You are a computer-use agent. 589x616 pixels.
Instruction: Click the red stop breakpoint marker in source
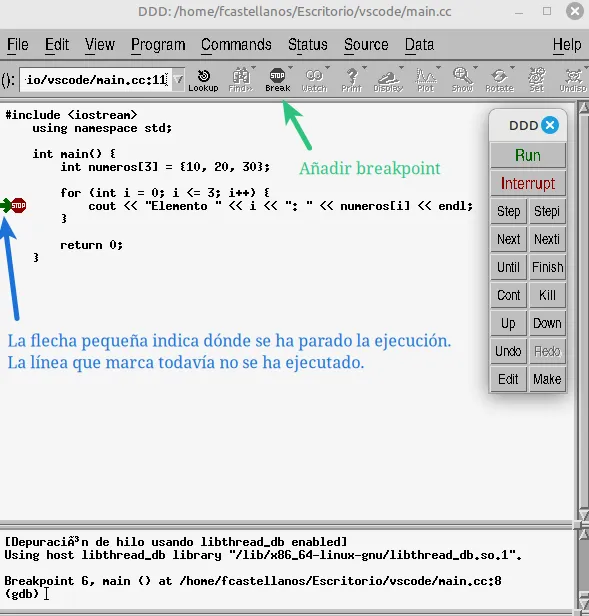[18, 205]
